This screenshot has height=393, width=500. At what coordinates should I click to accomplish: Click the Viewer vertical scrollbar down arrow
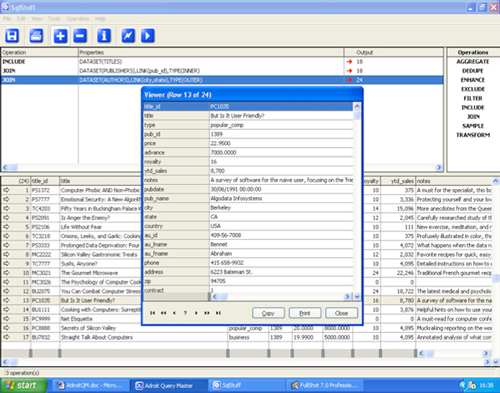[357, 296]
